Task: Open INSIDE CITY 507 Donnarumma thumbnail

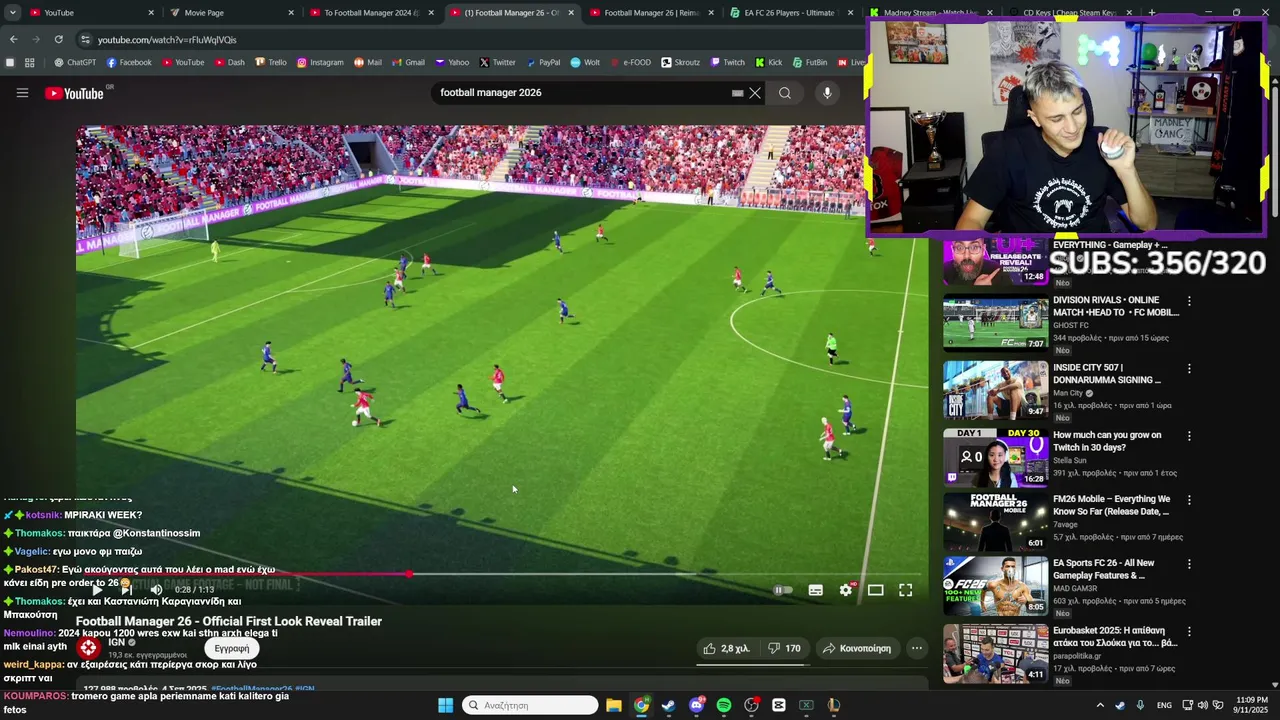Action: [995, 390]
